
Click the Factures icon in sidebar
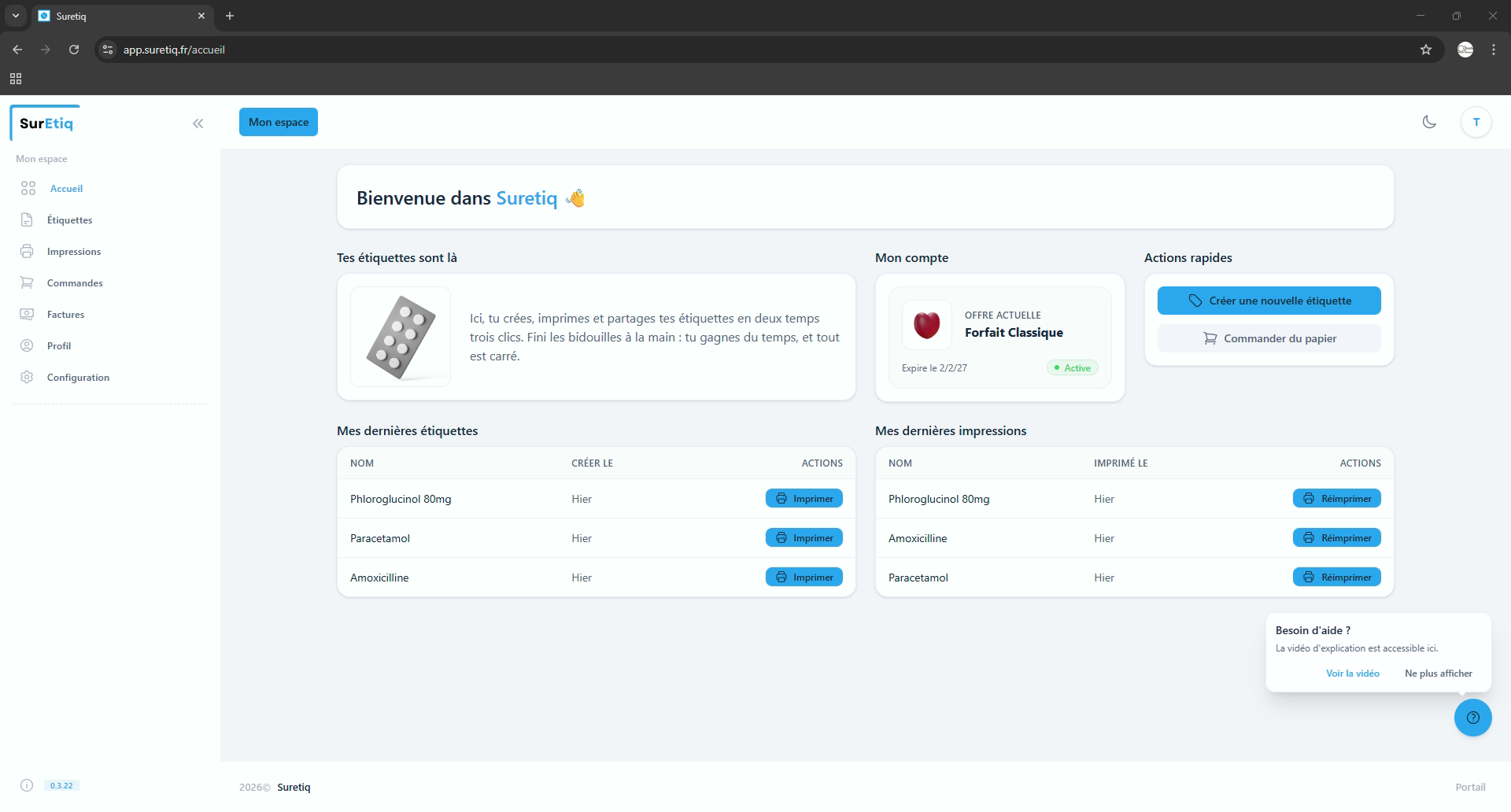[27, 314]
